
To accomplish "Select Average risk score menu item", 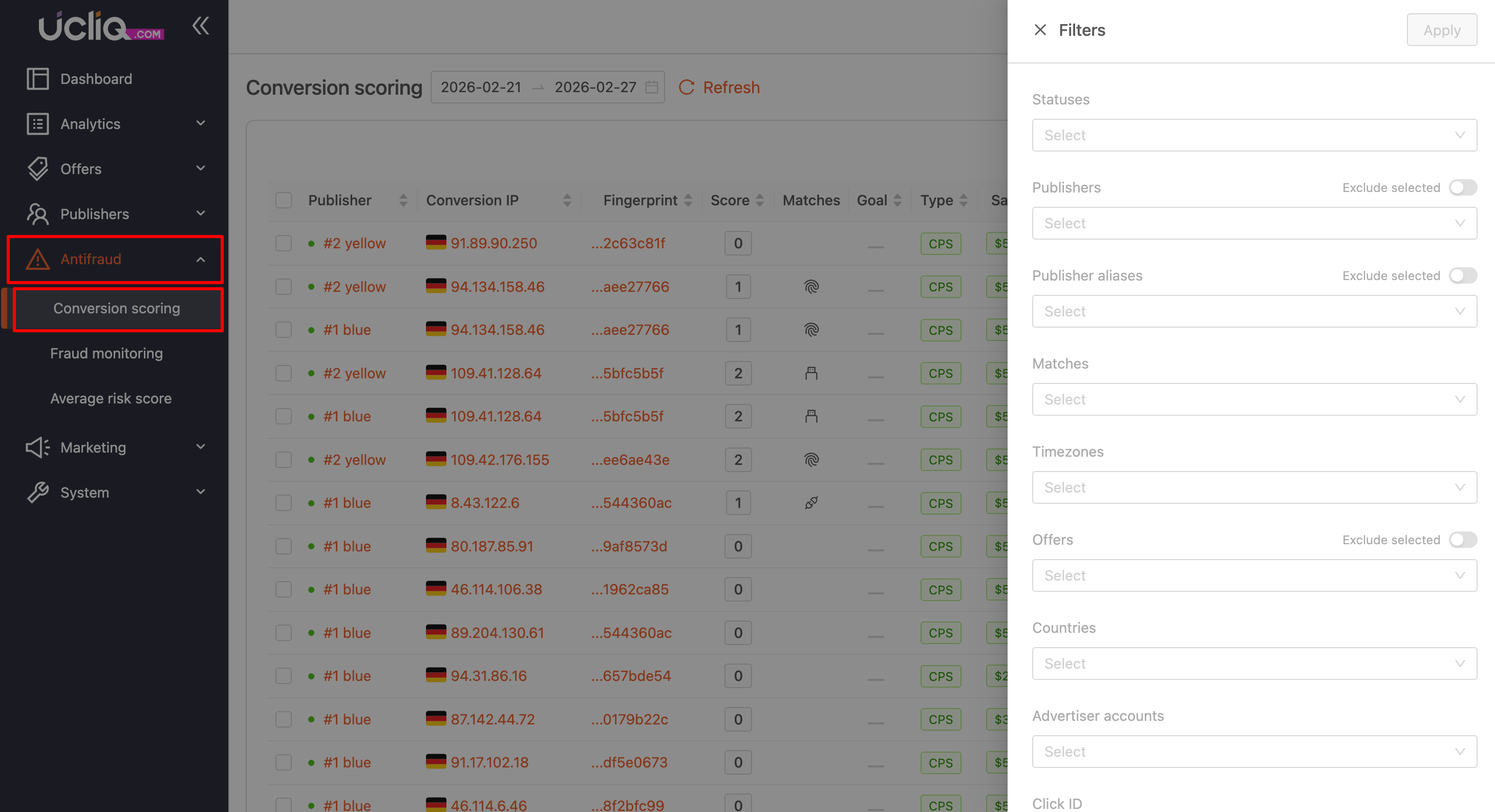I will (111, 399).
